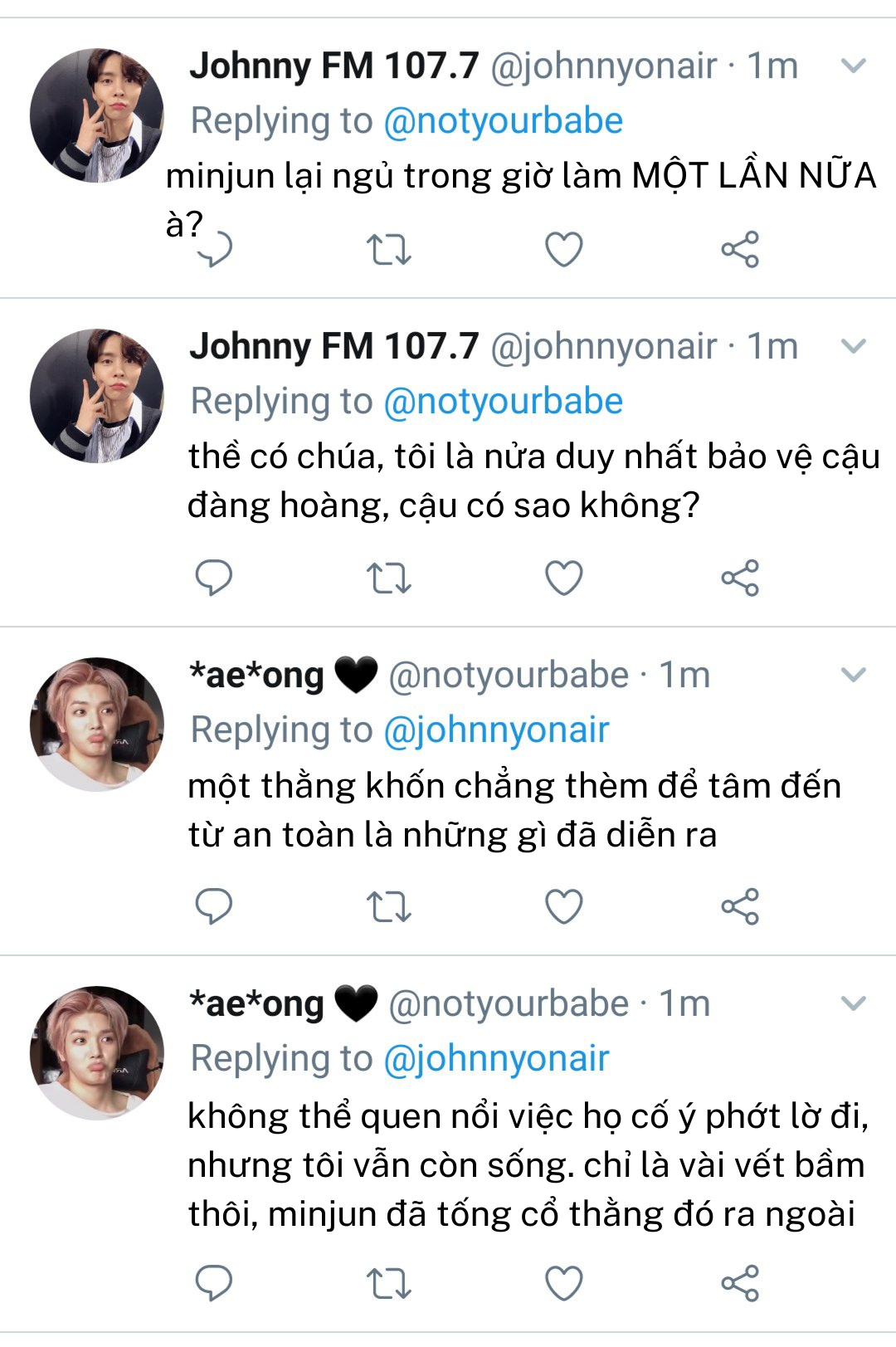Viewport: 896px width, 1347px height.
Task: Retweet the tweet about minjun sleeping at work
Action: point(389,249)
